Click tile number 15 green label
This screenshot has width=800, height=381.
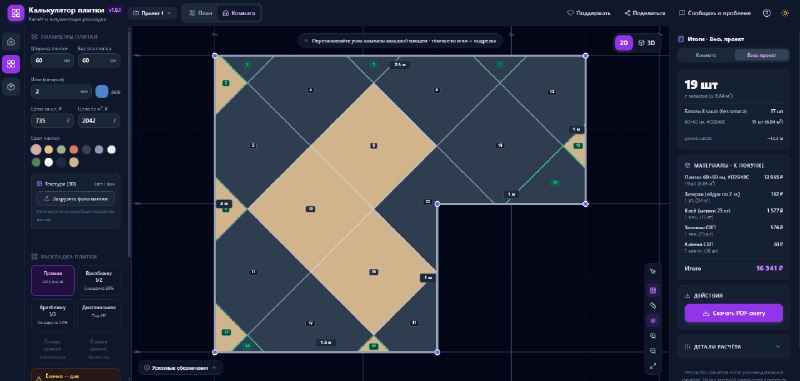coord(578,146)
